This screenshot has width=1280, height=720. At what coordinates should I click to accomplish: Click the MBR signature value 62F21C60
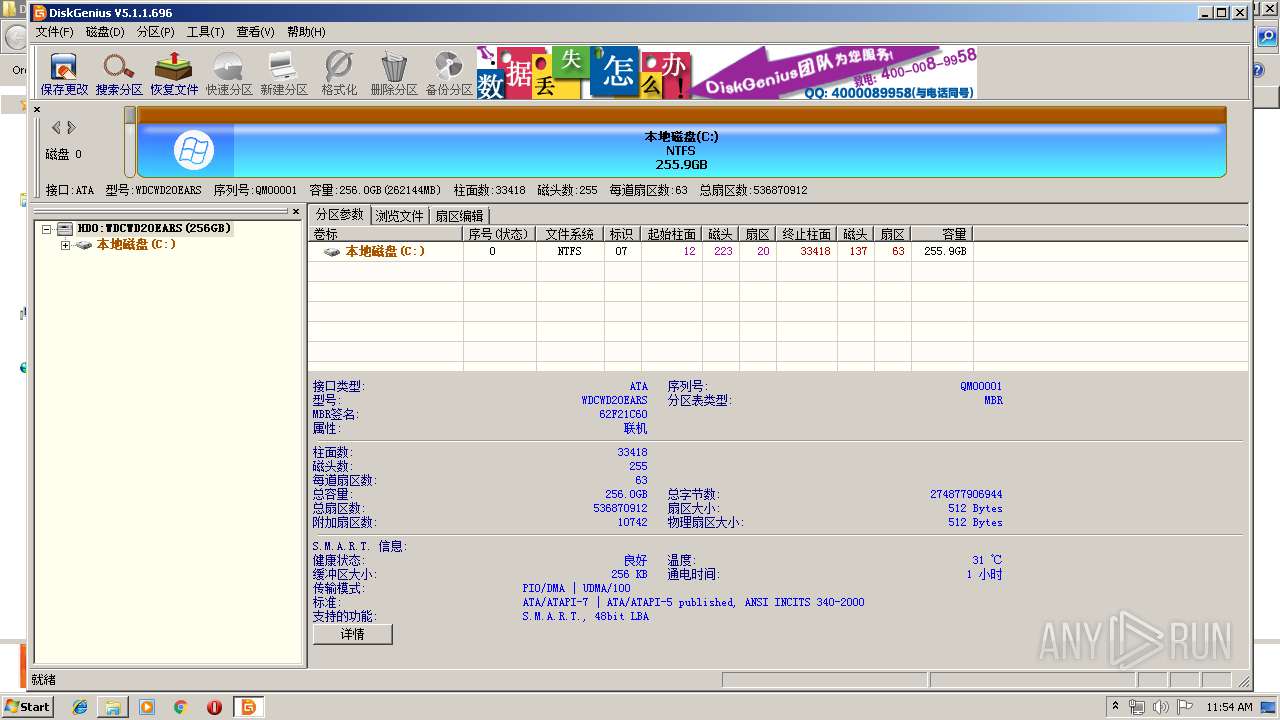[x=623, y=414]
